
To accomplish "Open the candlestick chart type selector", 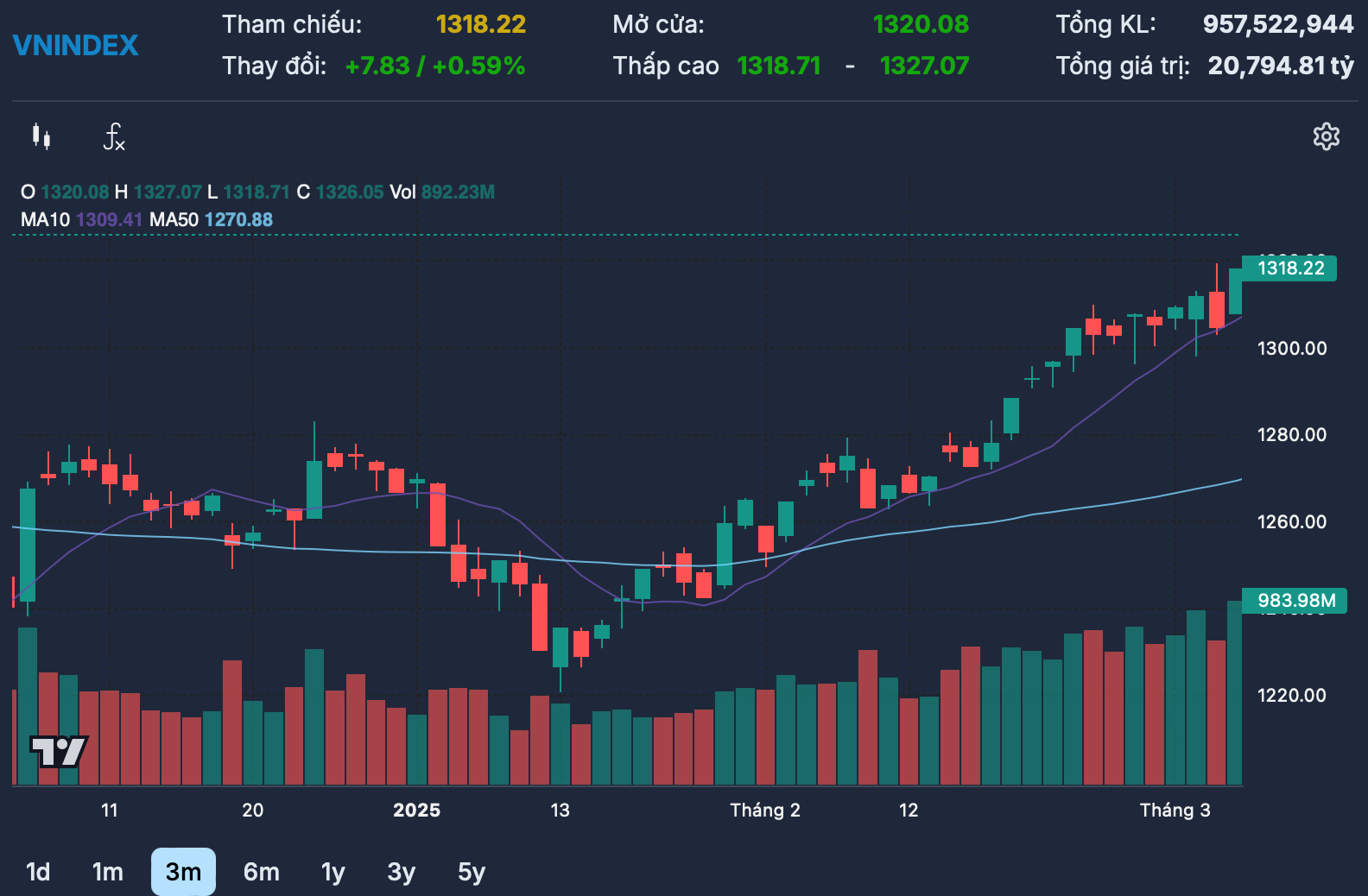I will pyautogui.click(x=41, y=136).
